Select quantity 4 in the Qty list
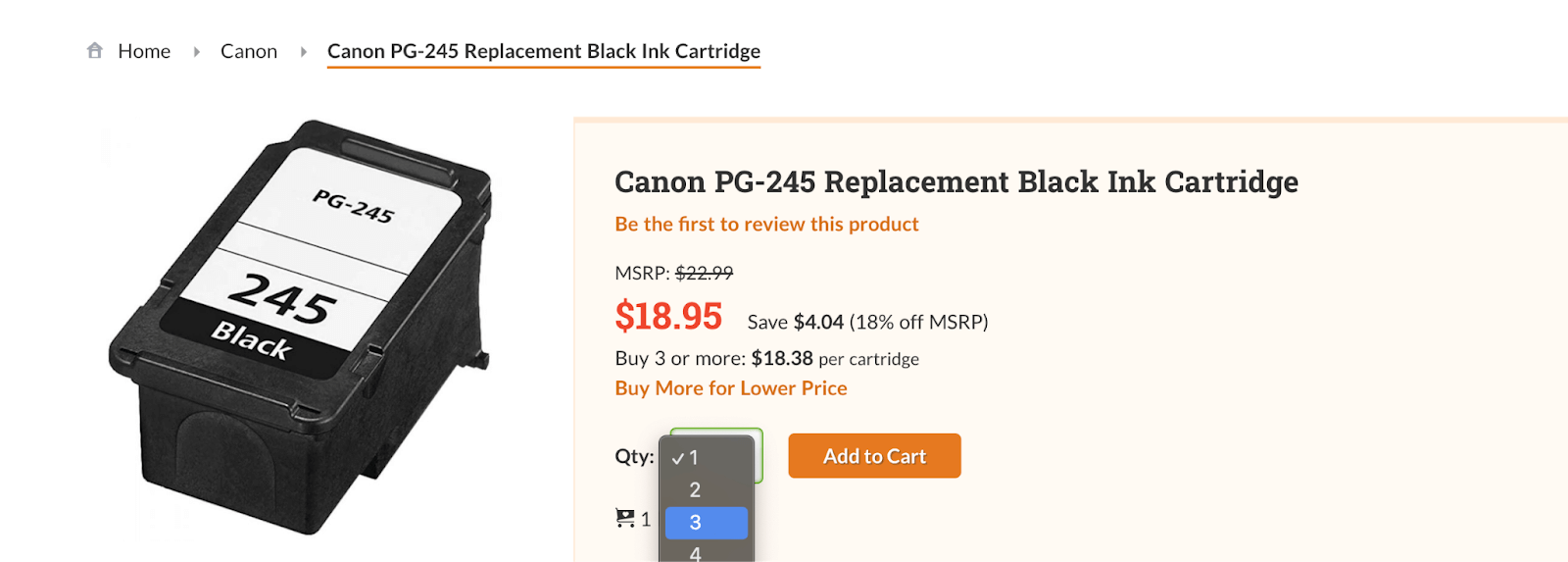This screenshot has height=562, width=1568. (x=695, y=553)
